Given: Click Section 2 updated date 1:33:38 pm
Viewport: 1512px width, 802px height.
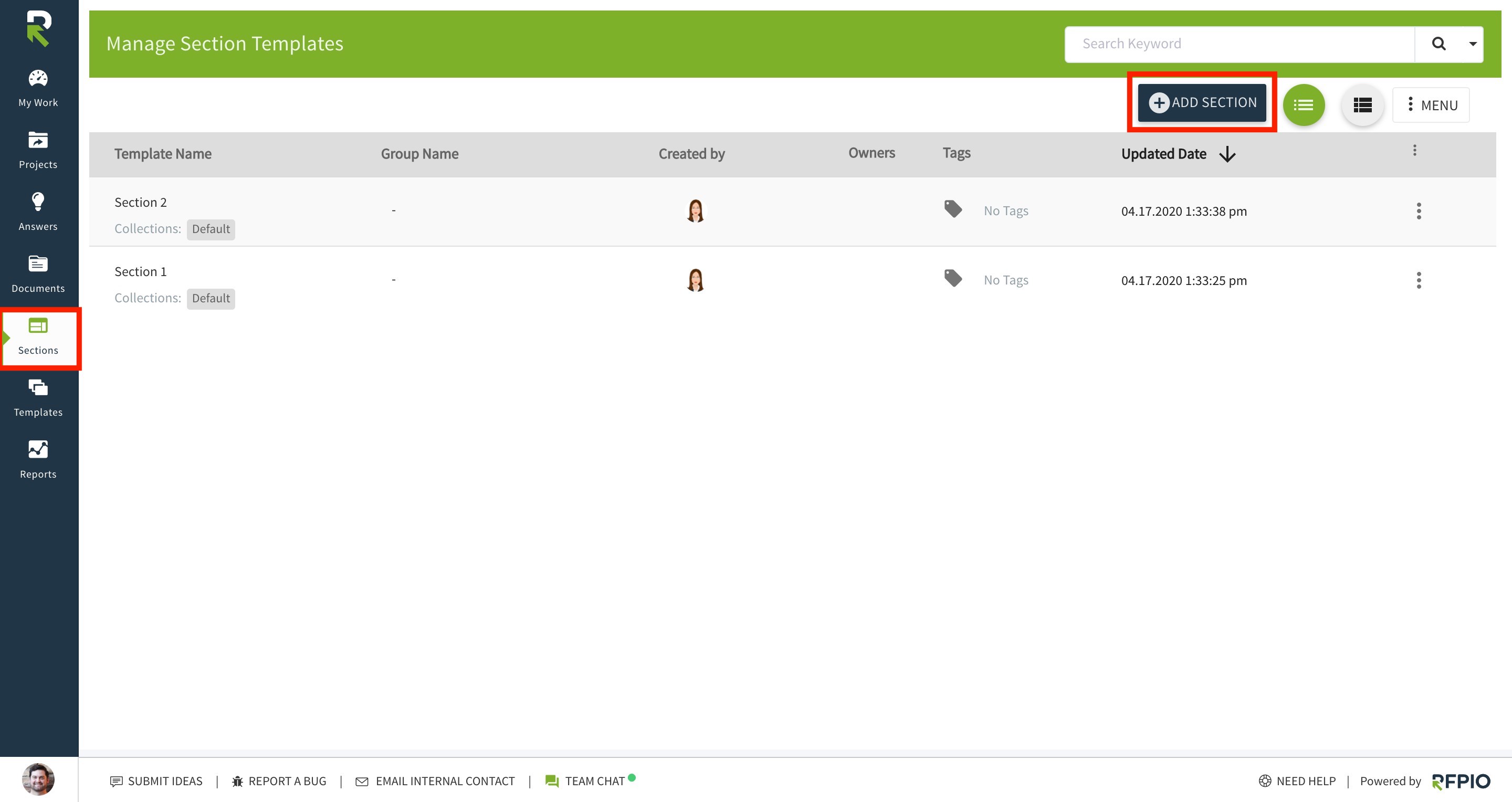Looking at the screenshot, I should tap(1184, 211).
